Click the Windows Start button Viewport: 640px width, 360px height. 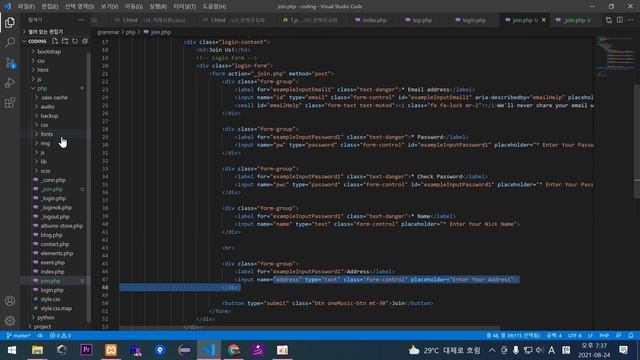coord(12,350)
